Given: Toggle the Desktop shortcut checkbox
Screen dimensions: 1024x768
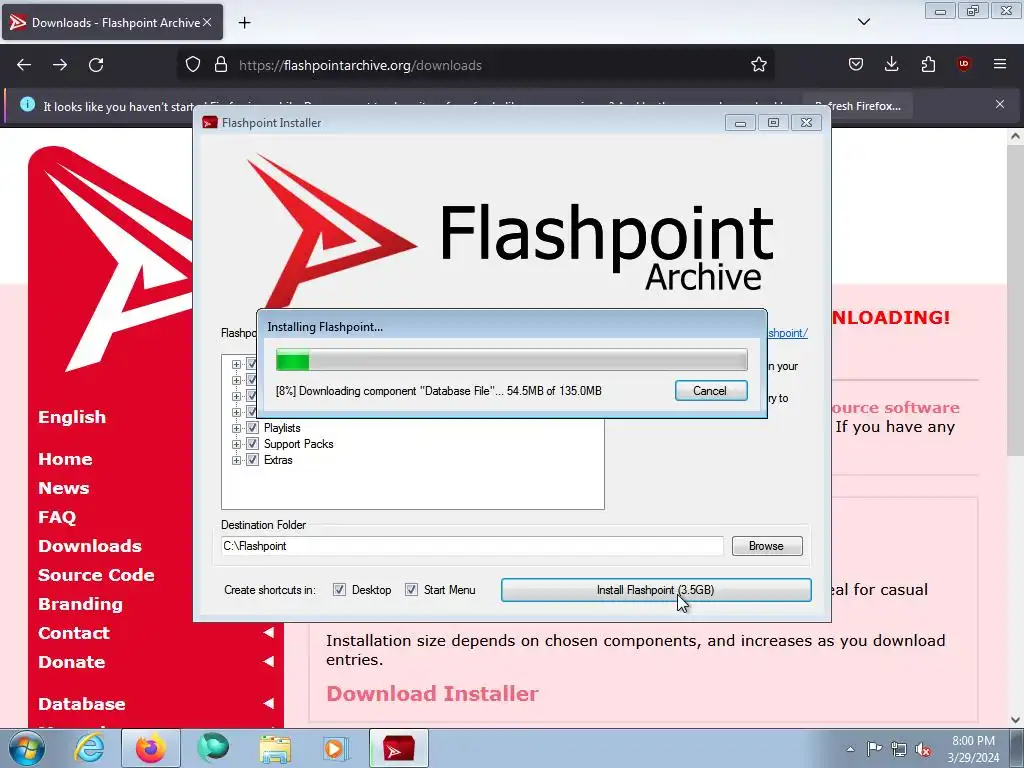Looking at the screenshot, I should pos(340,590).
